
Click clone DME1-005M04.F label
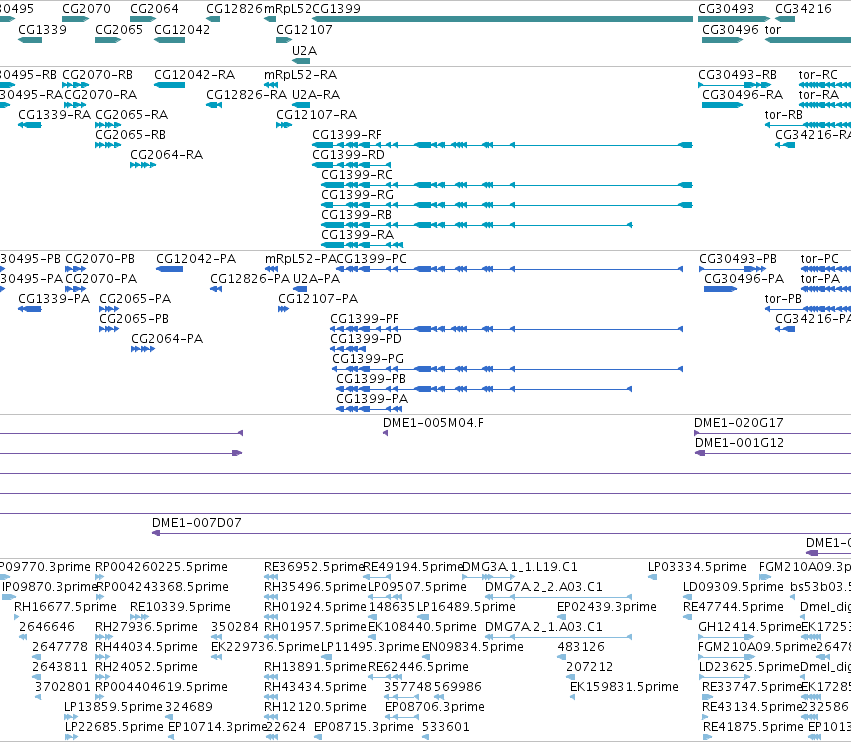click(x=434, y=423)
